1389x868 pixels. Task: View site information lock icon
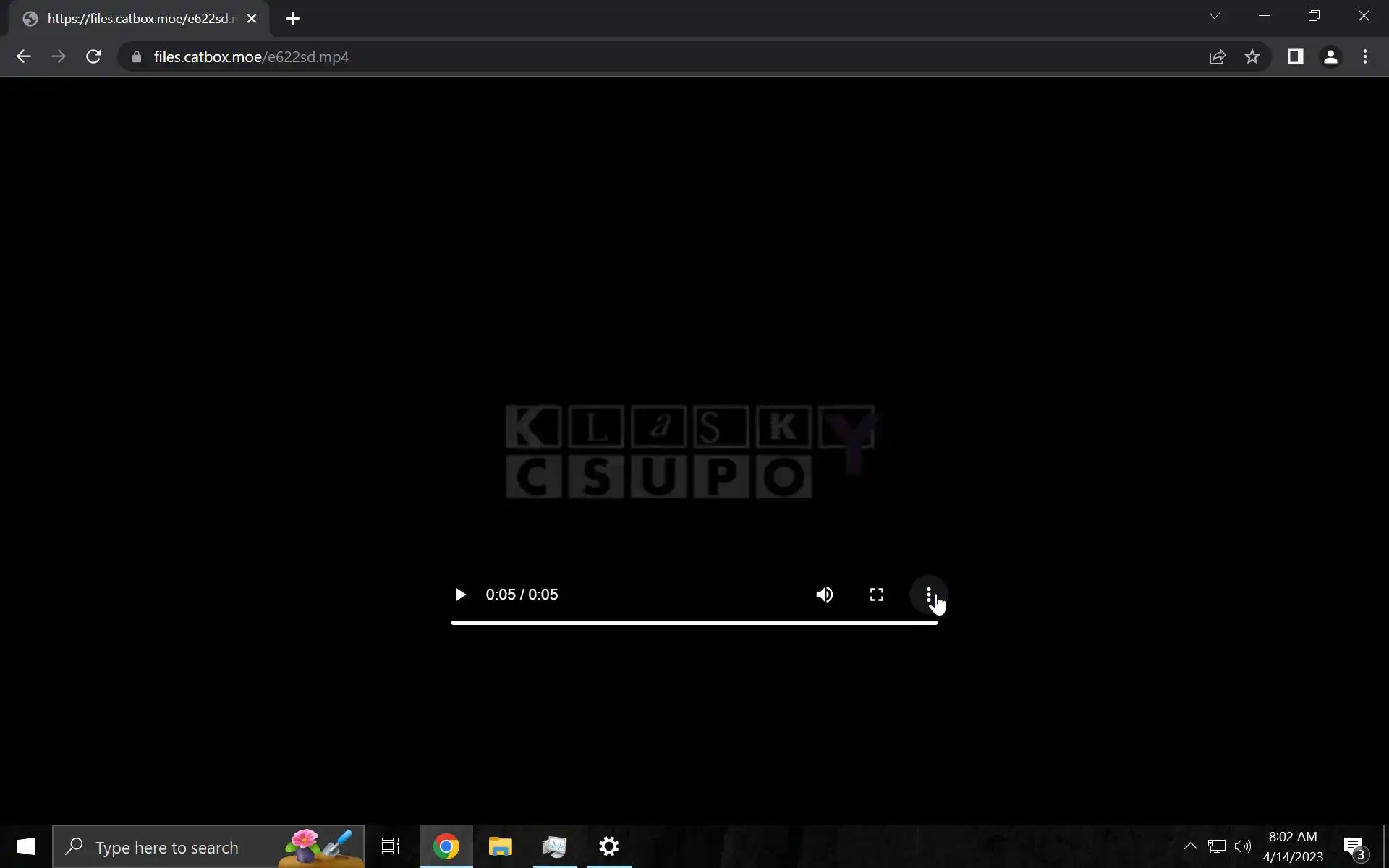(136, 56)
